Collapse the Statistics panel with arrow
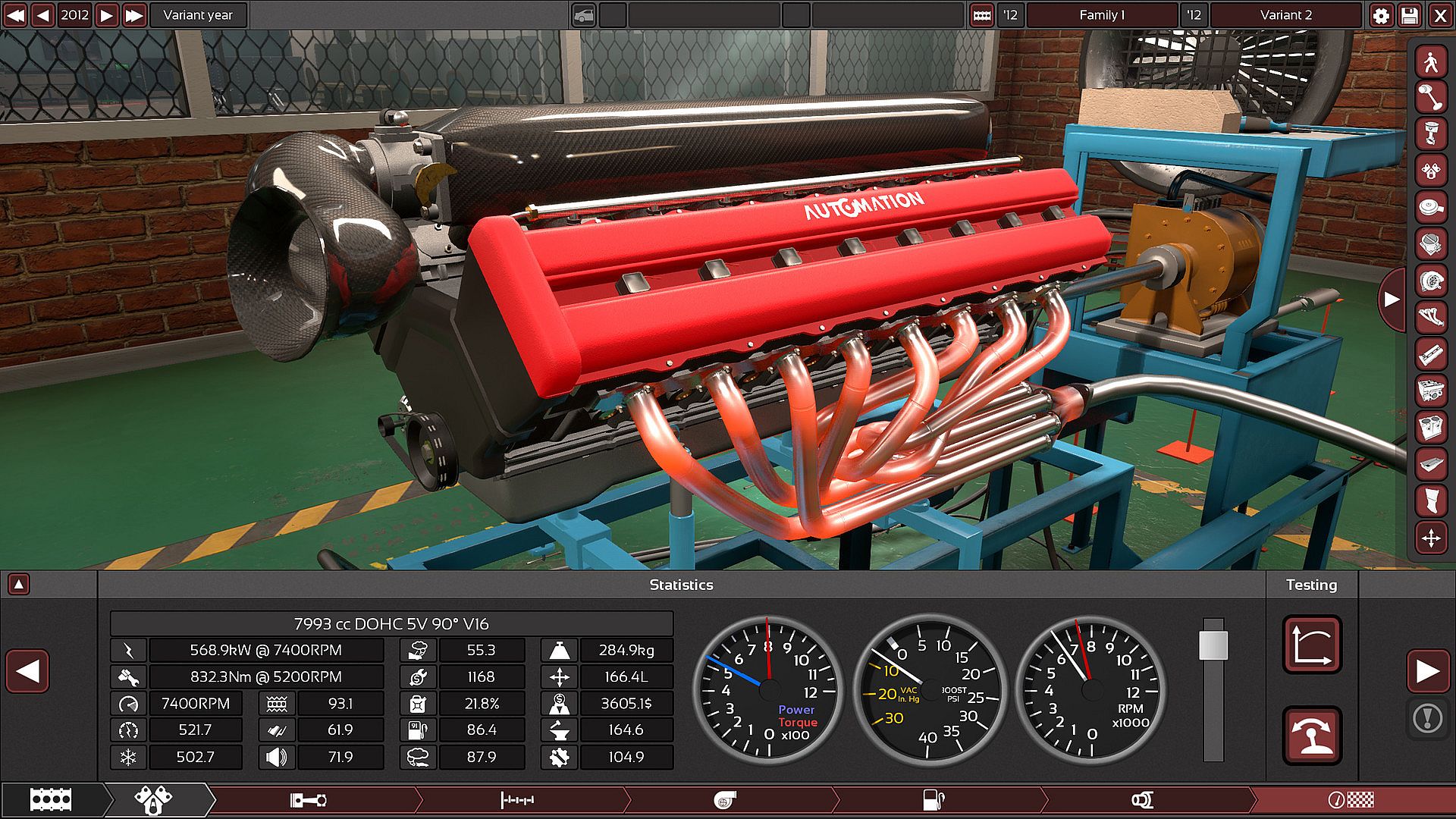The image size is (1456, 819). click(19, 584)
